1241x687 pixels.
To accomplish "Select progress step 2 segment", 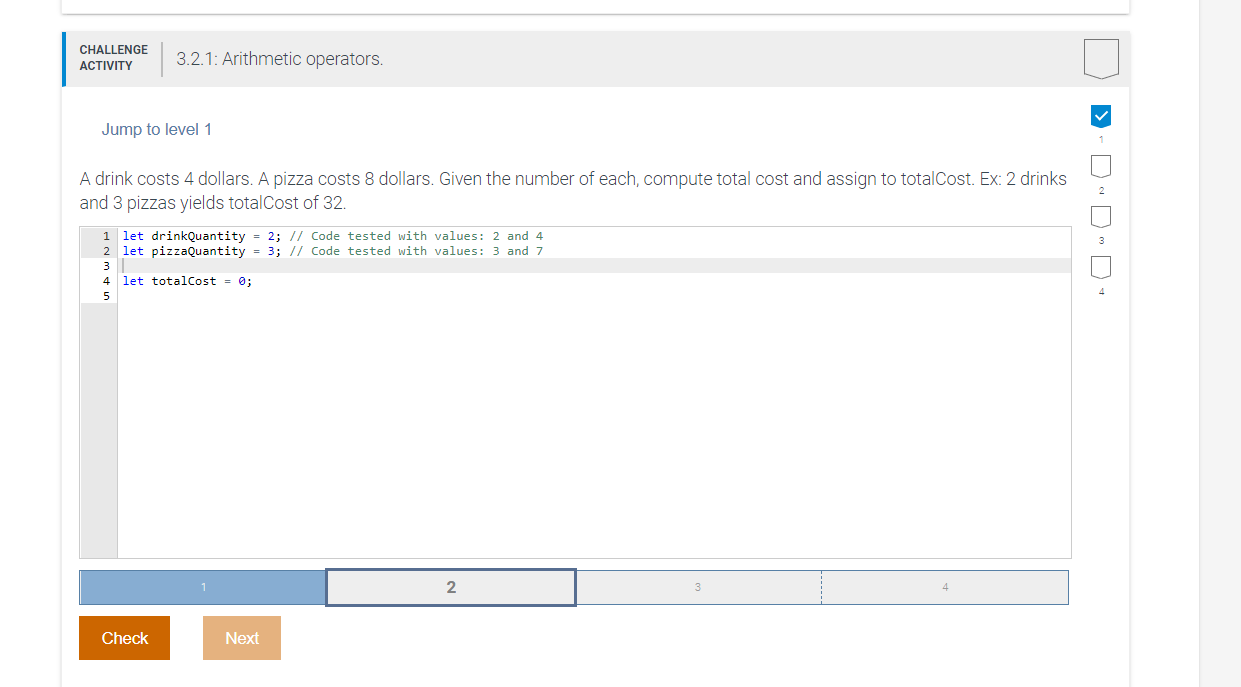I will tap(450, 587).
